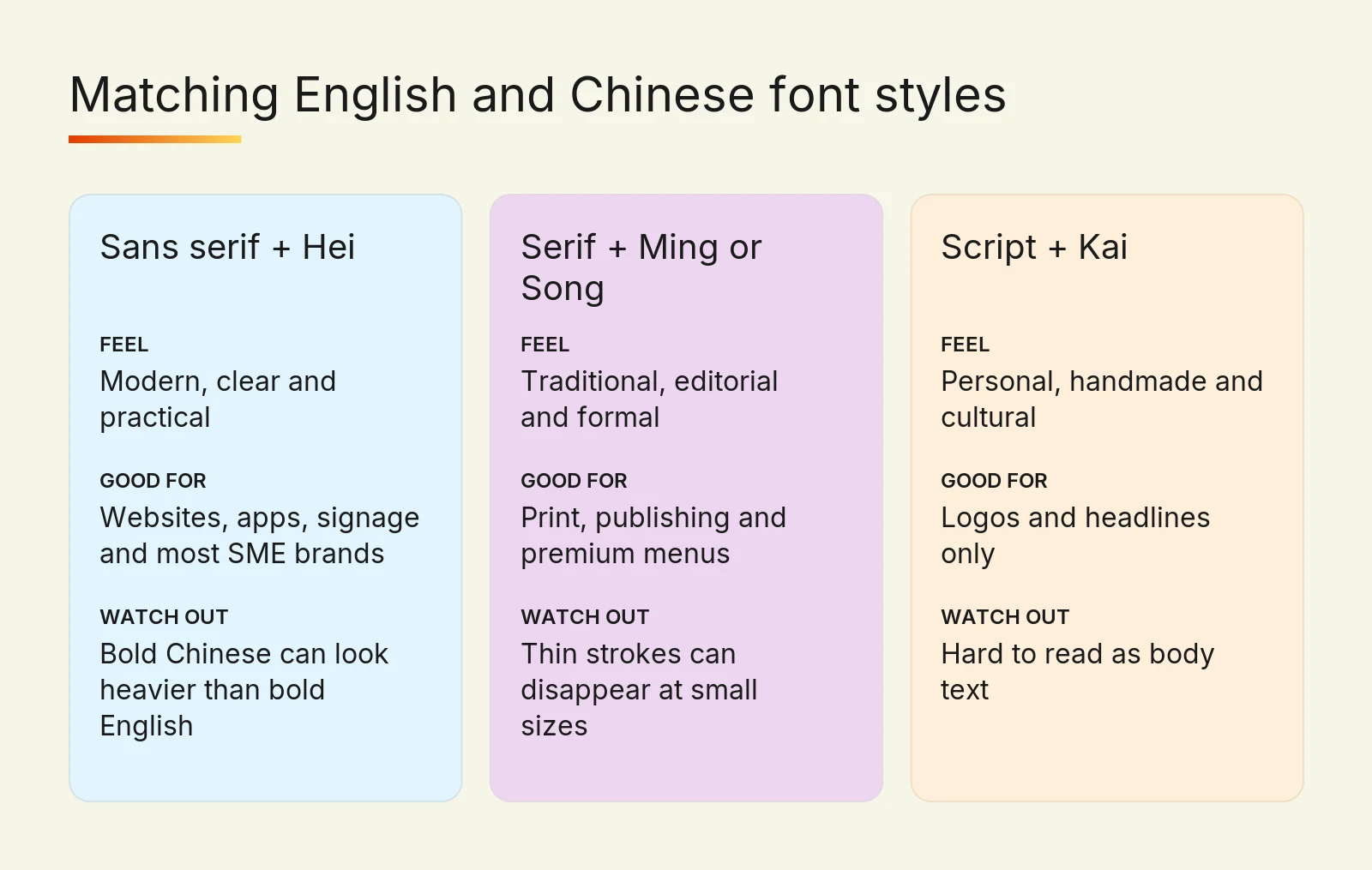1372x870 pixels.
Task: Click GOOD FOR label in Sans serif card
Action: (153, 481)
